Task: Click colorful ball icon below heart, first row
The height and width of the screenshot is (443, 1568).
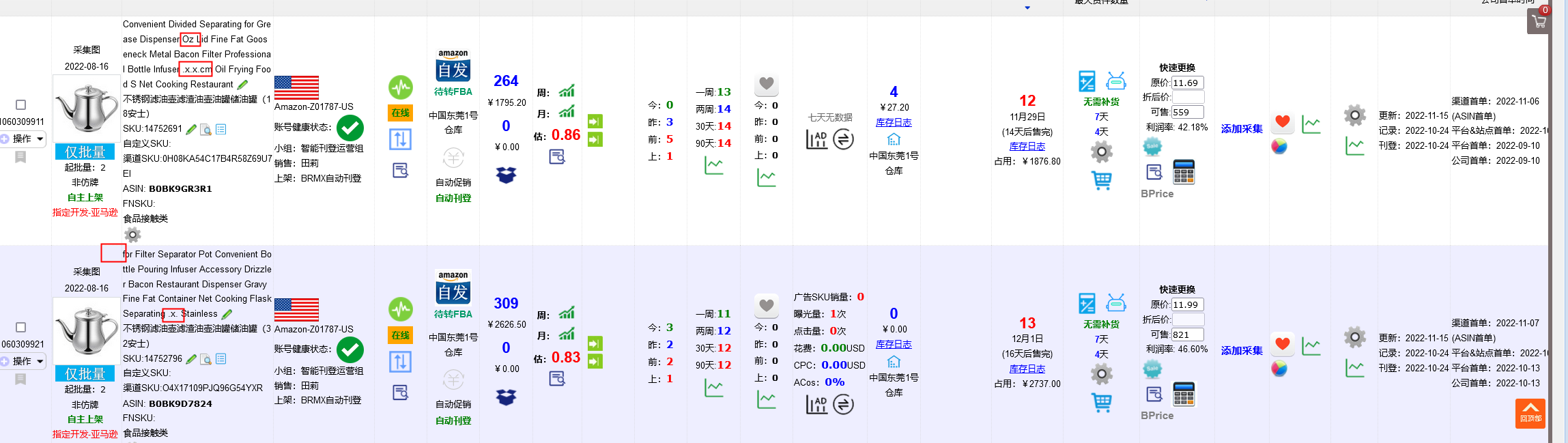Action: click(x=1279, y=147)
